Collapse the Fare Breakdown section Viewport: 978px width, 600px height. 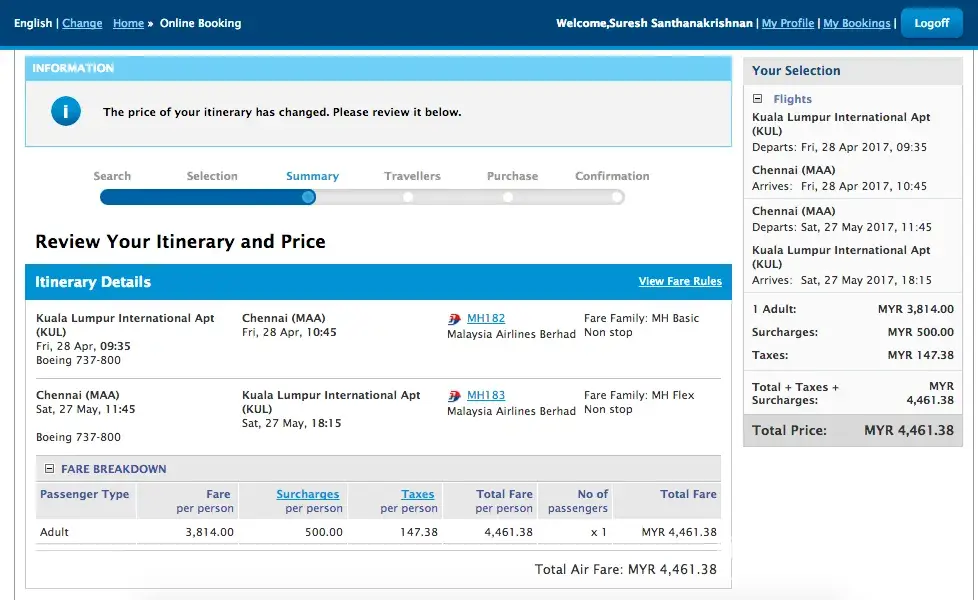(x=48, y=469)
